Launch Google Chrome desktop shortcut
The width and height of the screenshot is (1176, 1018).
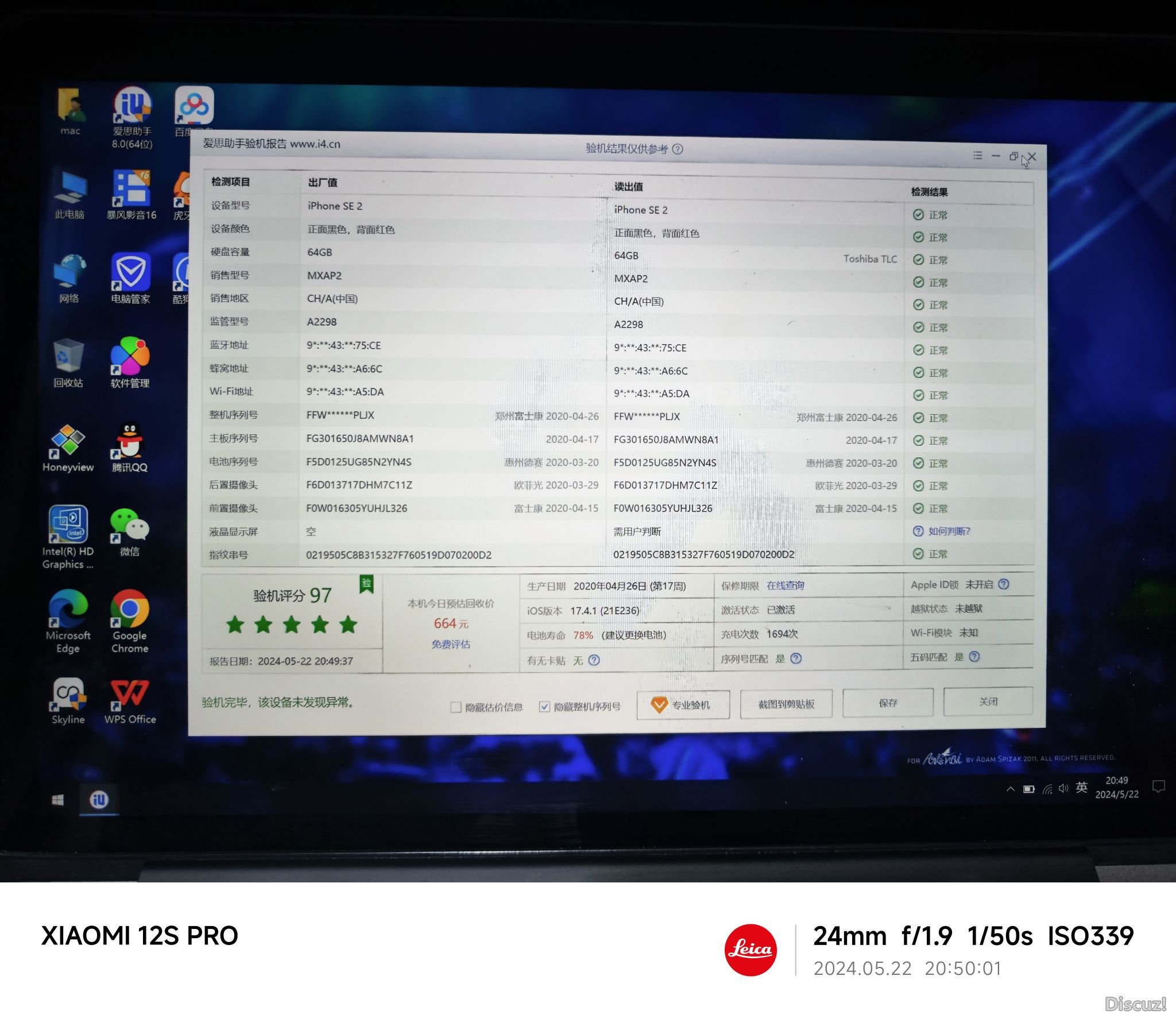click(130, 622)
